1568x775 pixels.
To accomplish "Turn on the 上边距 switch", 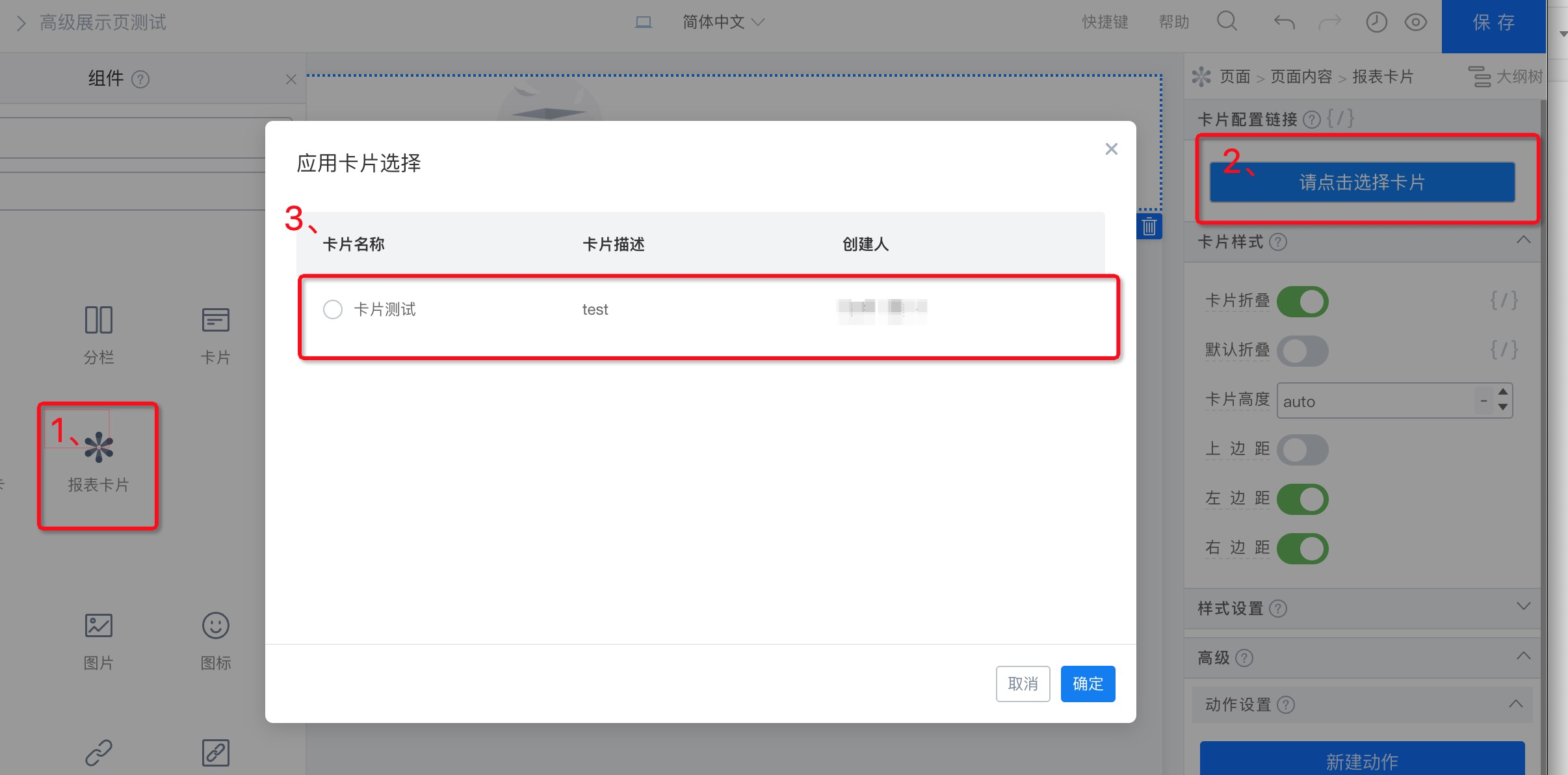I will click(1302, 450).
